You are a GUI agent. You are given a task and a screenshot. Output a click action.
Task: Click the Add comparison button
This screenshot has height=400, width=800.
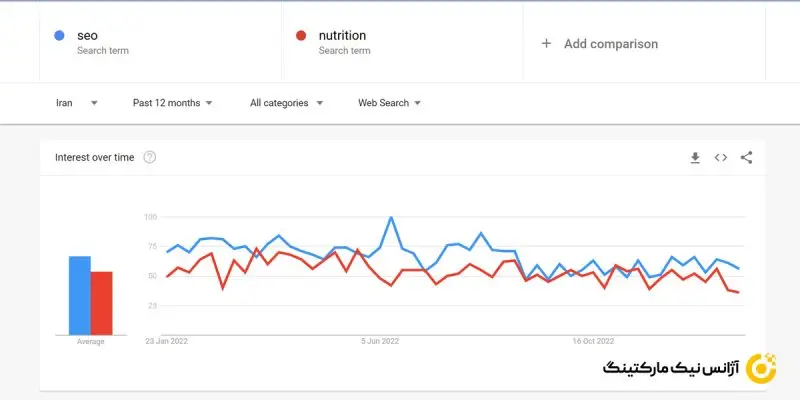[x=610, y=44]
